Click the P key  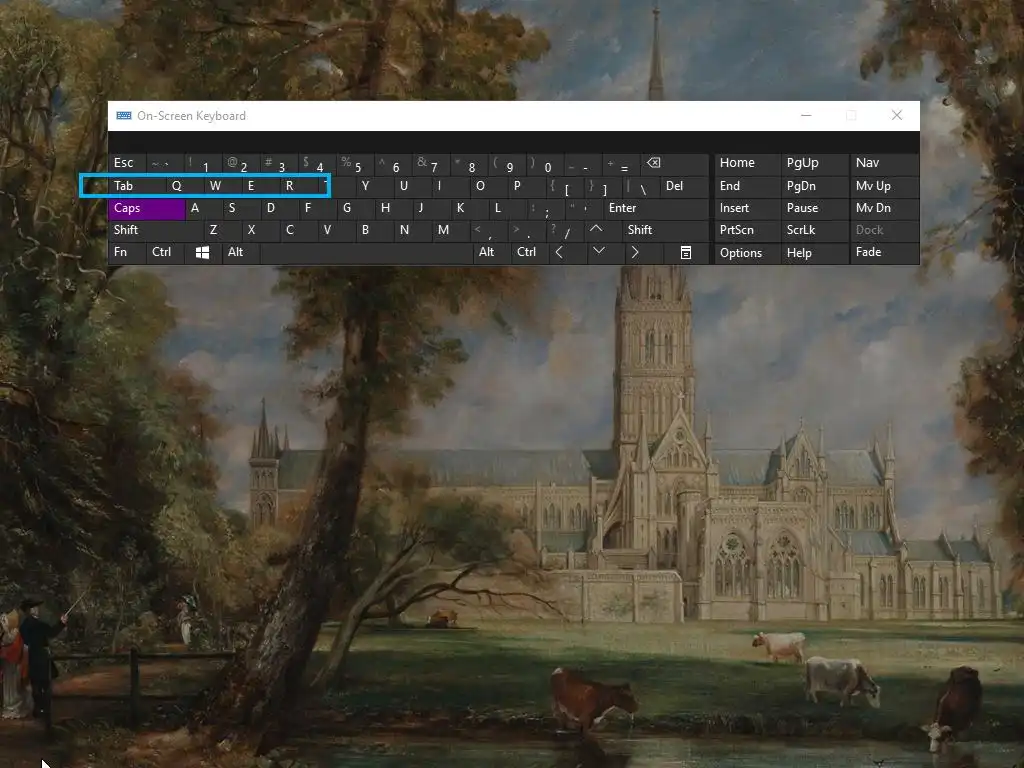(526, 186)
